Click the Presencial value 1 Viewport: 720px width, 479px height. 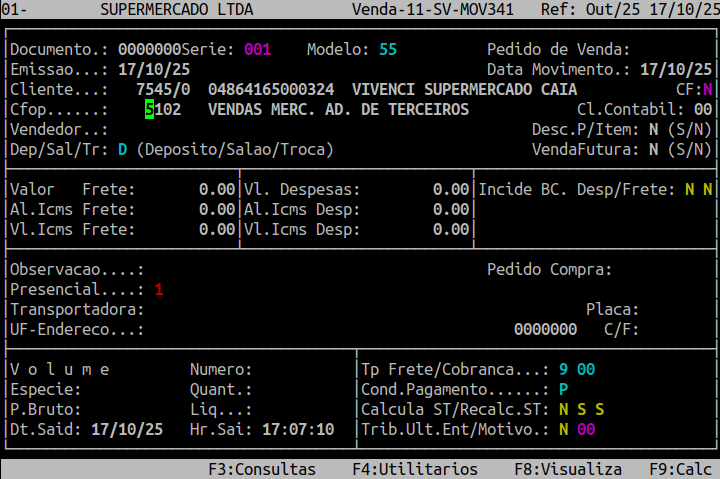(158, 289)
